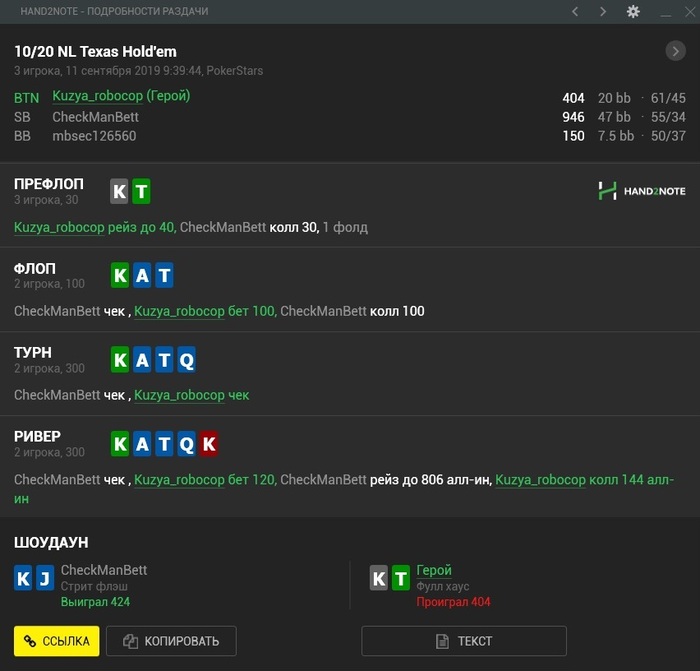Image resolution: width=700 pixels, height=671 pixels.
Task: Open settings gear icon
Action: pos(633,11)
